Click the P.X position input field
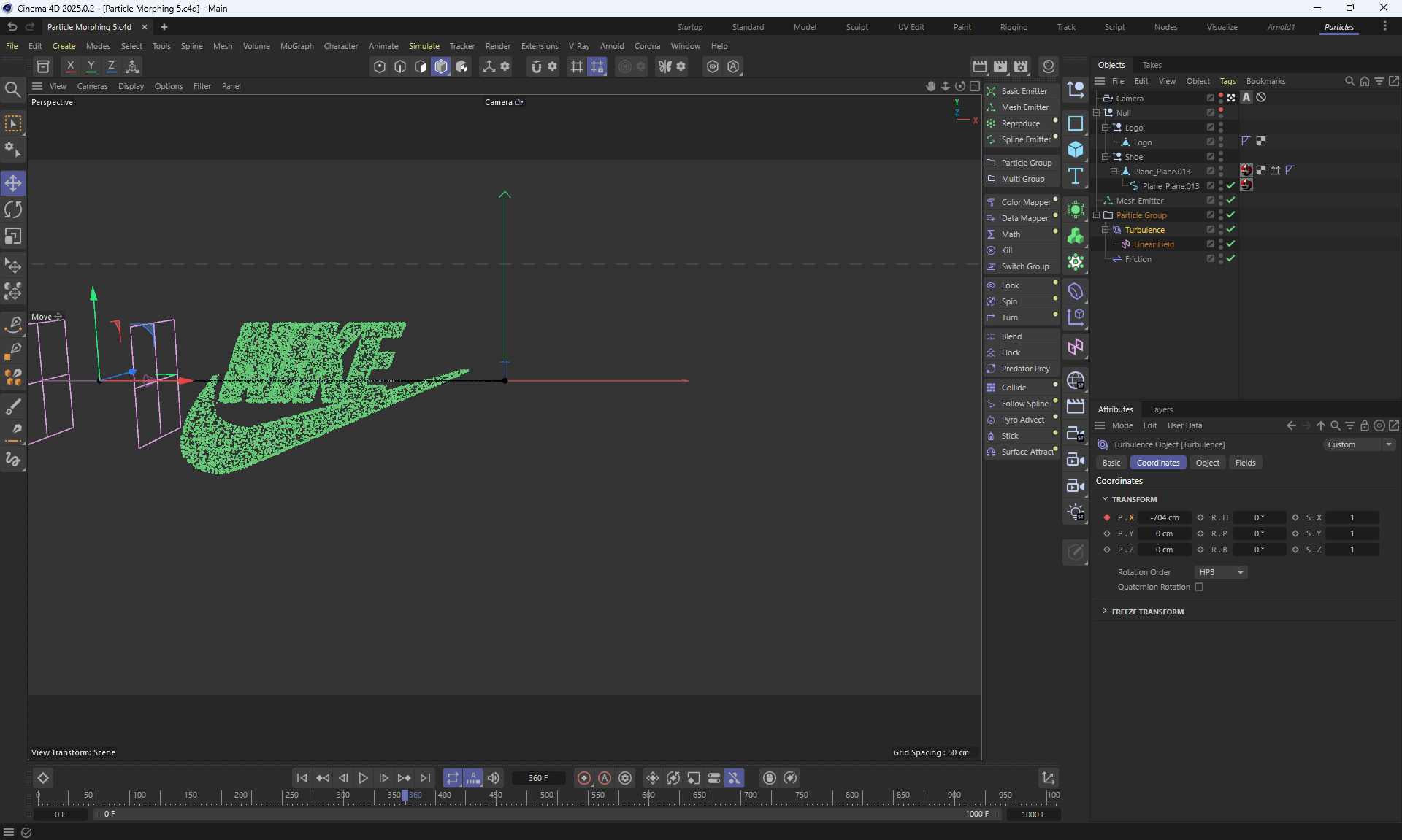1402x840 pixels. point(1164,517)
